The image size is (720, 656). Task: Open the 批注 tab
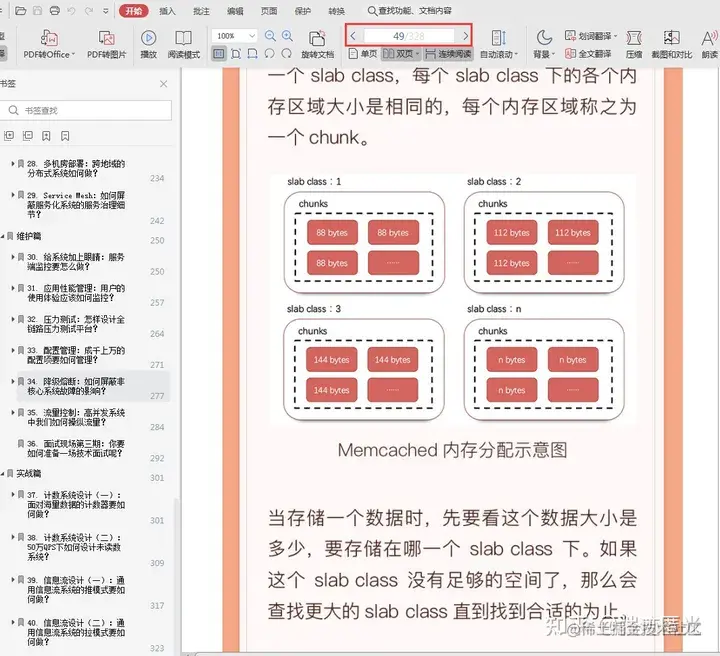pos(201,11)
